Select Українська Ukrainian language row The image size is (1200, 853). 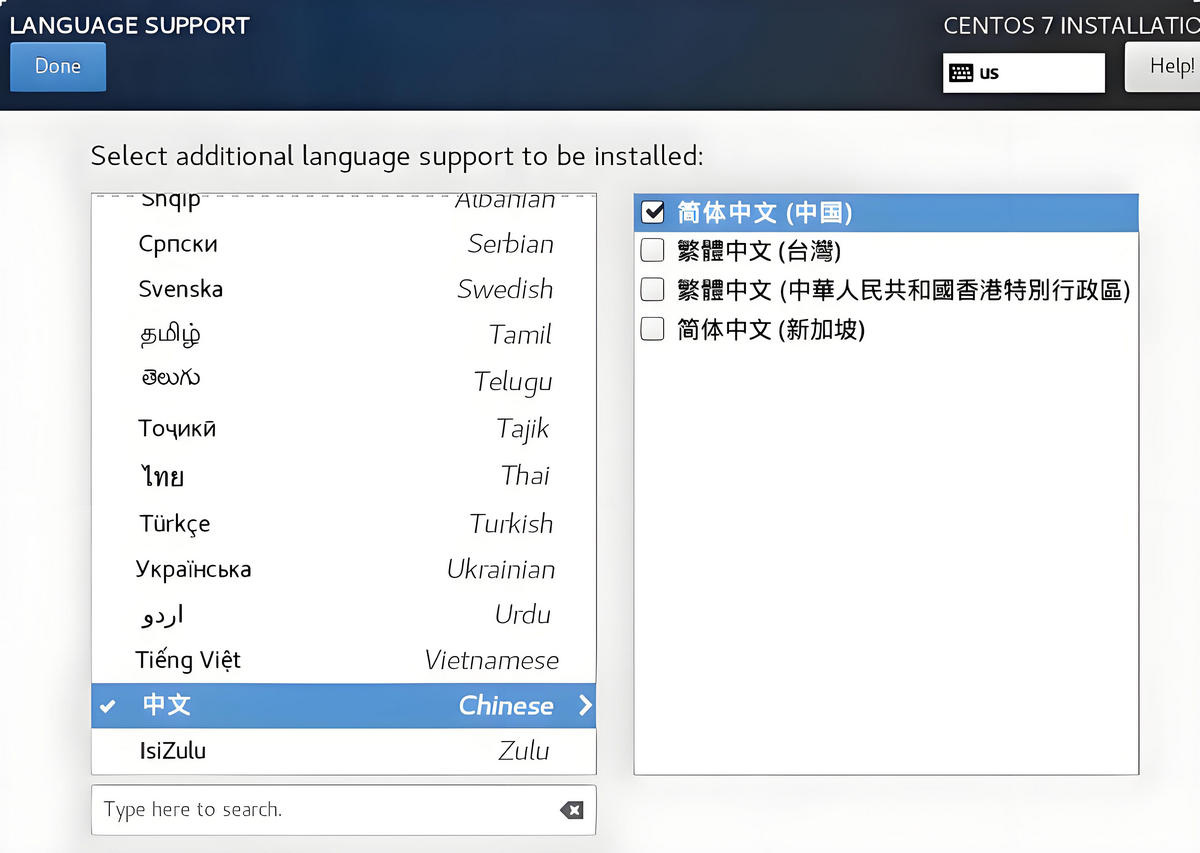point(343,570)
